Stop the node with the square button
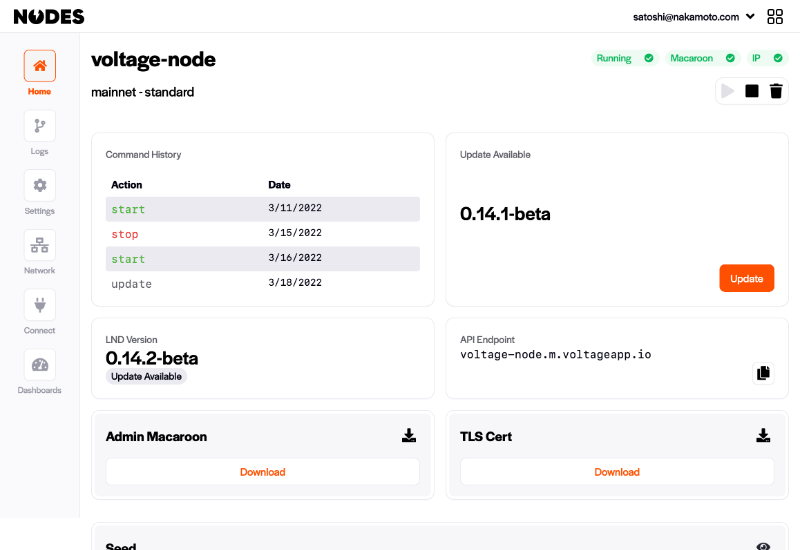This screenshot has width=800, height=550. pyautogui.click(x=752, y=91)
